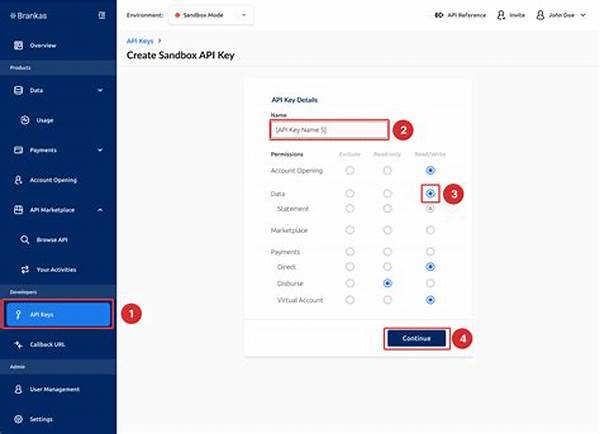The width and height of the screenshot is (600, 434).
Task: Go to User Management in sidebar
Action: (54, 389)
